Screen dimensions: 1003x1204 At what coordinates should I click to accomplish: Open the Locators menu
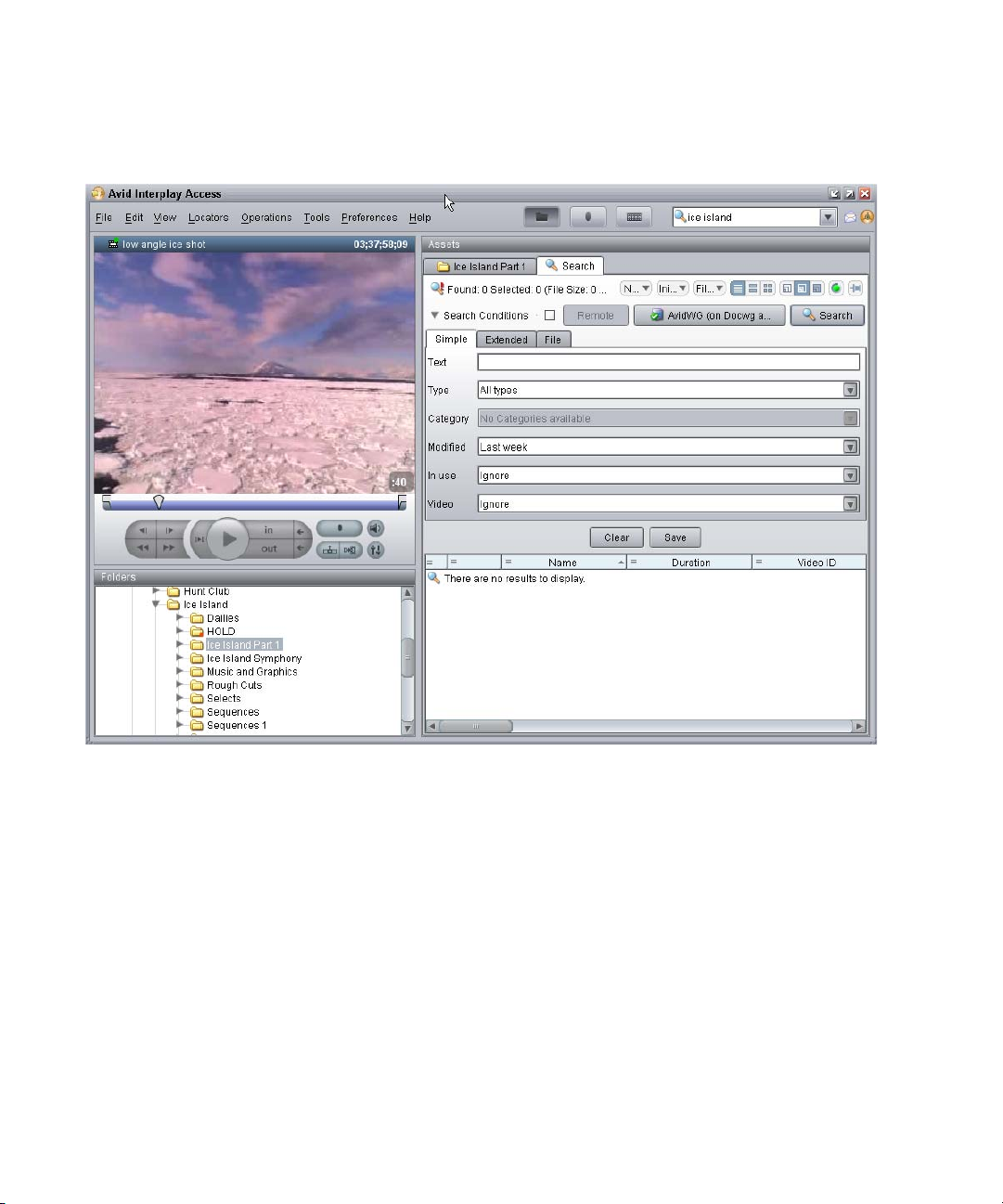click(x=208, y=217)
